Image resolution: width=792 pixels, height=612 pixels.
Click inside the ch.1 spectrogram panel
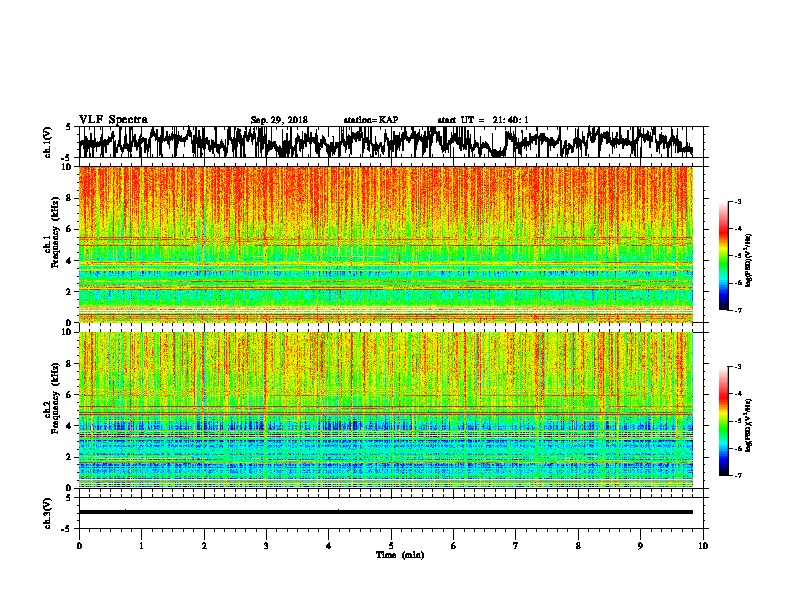coord(386,244)
